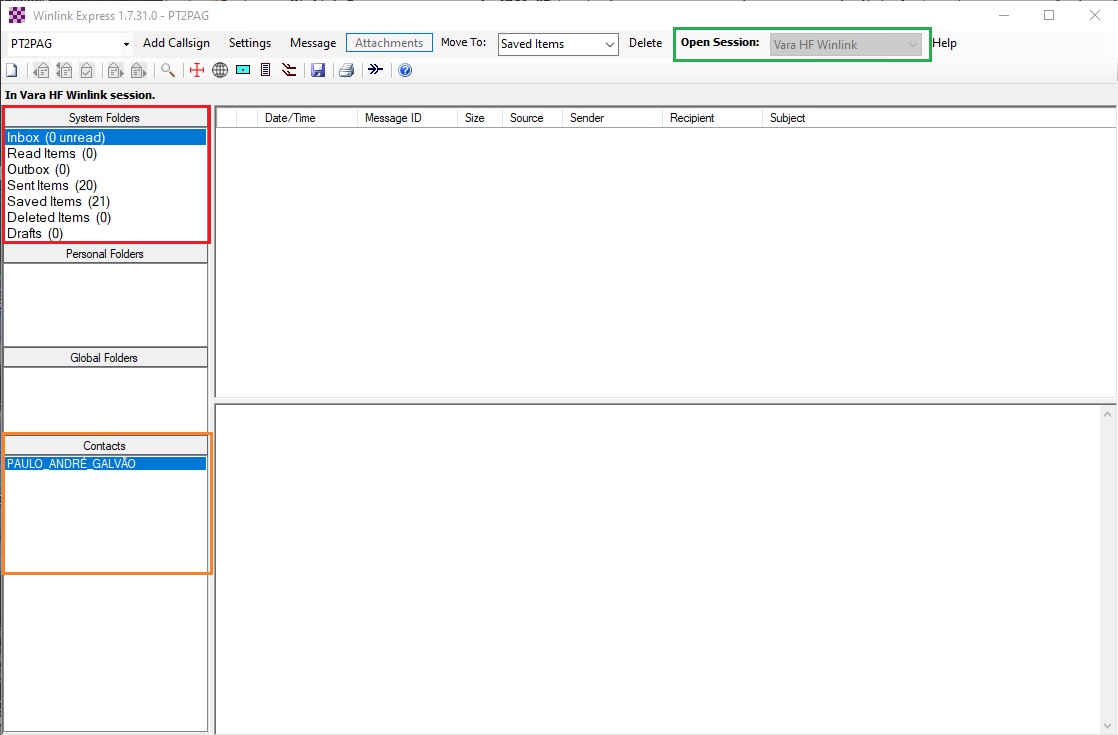Click the Attachments button

[389, 43]
